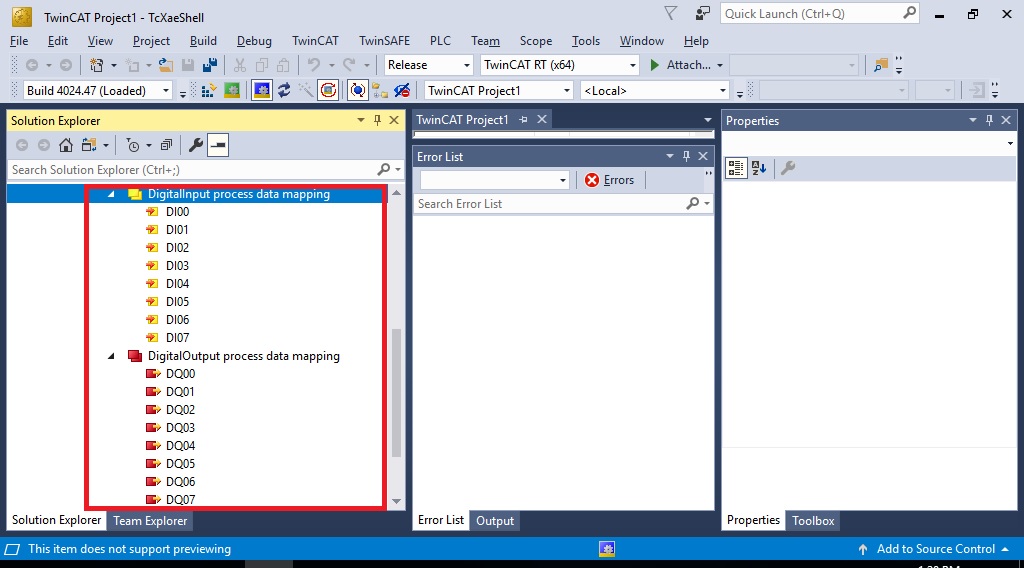
Task: Click Alphabetical sort icon in Properties panel
Action: [759, 168]
